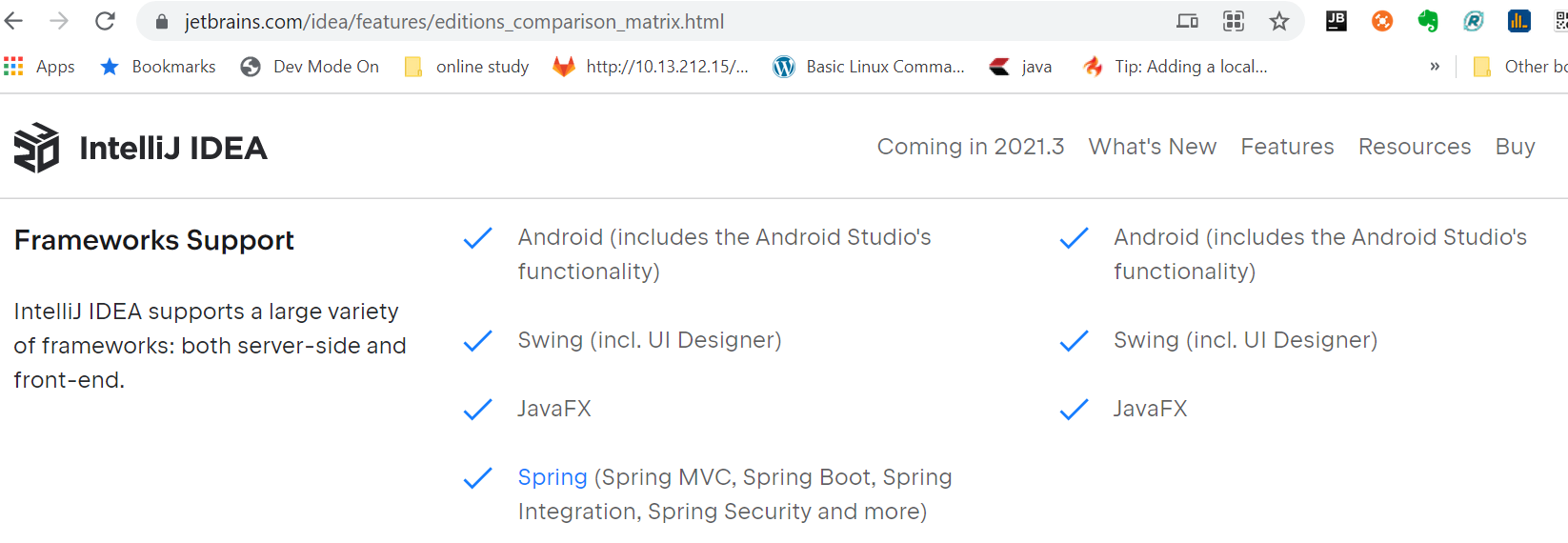The height and width of the screenshot is (543, 1568).
Task: Open the Coming in 2021.3 menu item
Action: pos(971,147)
